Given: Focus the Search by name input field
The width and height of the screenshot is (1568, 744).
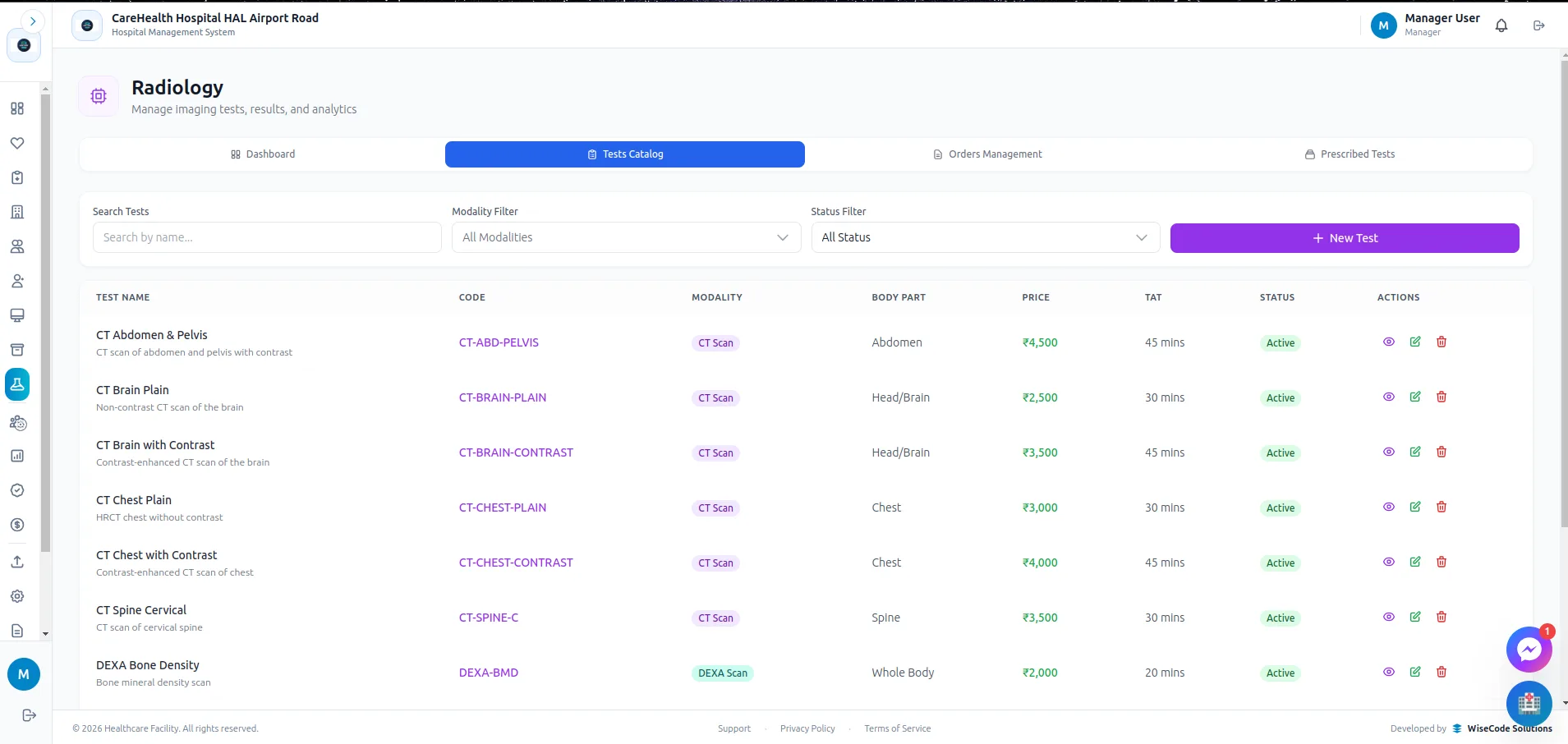Looking at the screenshot, I should (267, 237).
